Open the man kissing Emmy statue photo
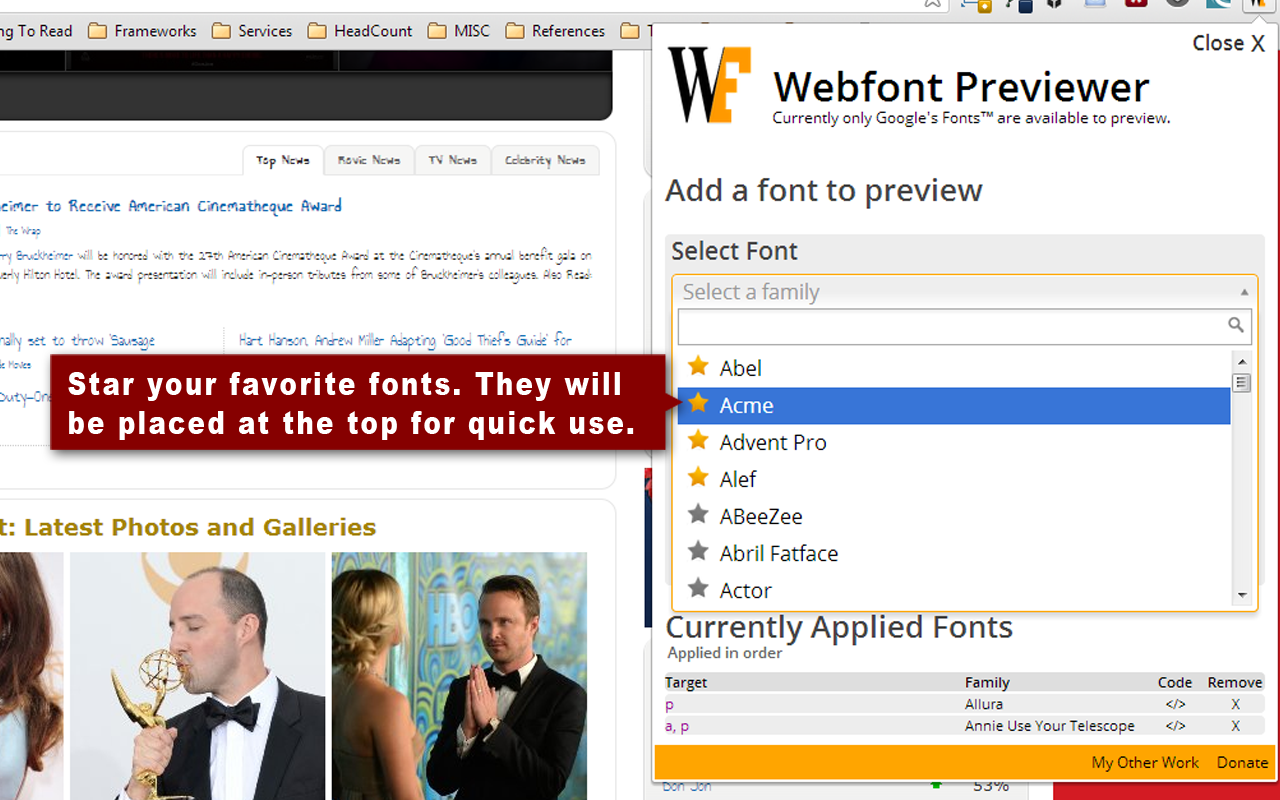Viewport: 1280px width, 800px height. pos(197,676)
